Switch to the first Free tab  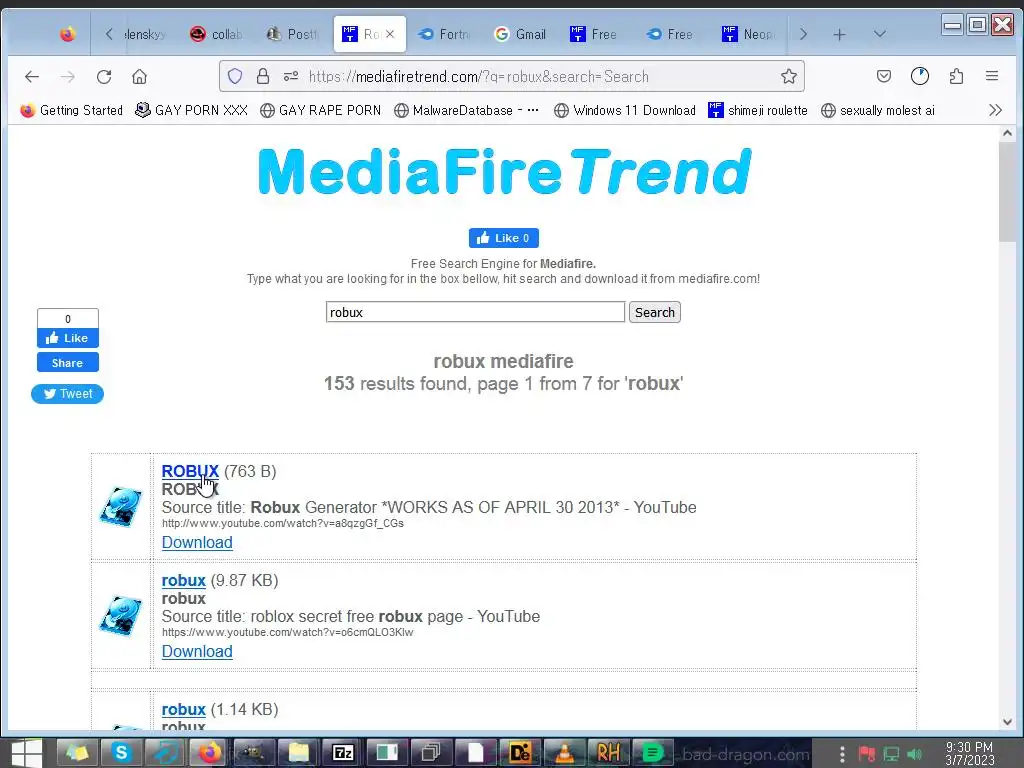[x=594, y=34]
